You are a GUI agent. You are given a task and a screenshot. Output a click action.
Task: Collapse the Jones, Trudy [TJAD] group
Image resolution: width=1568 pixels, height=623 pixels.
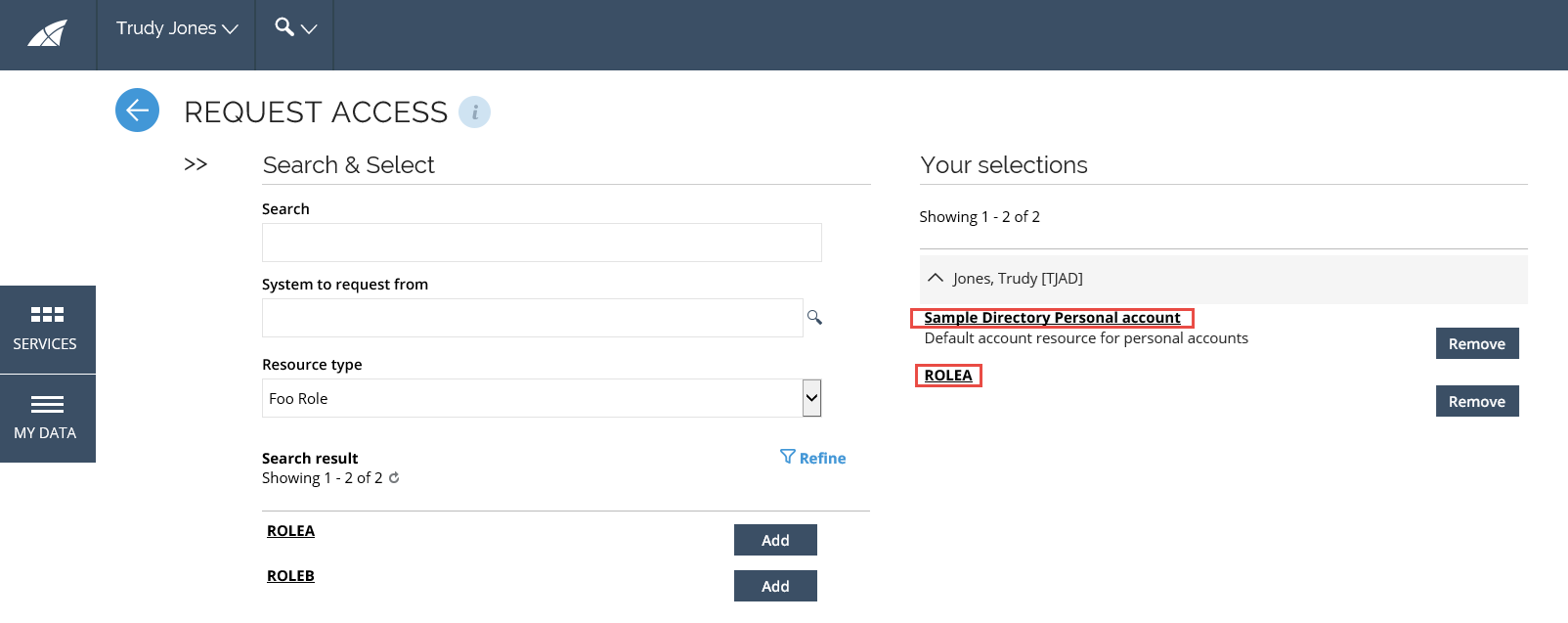[x=936, y=279]
